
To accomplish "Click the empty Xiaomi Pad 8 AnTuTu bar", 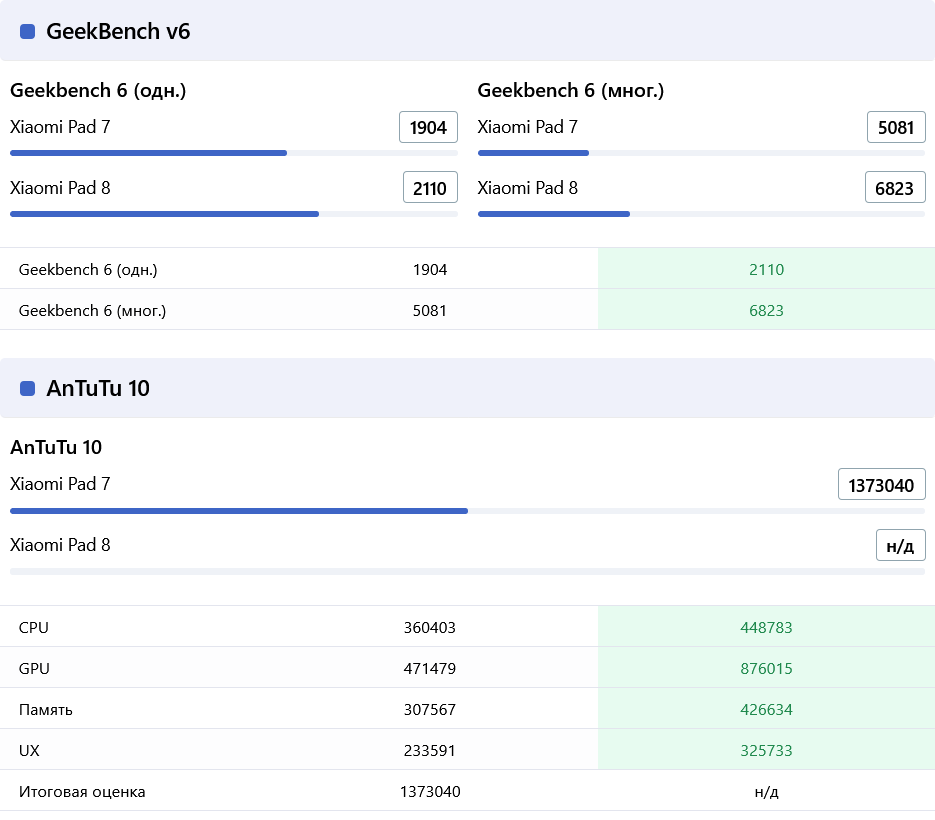I will (468, 572).
